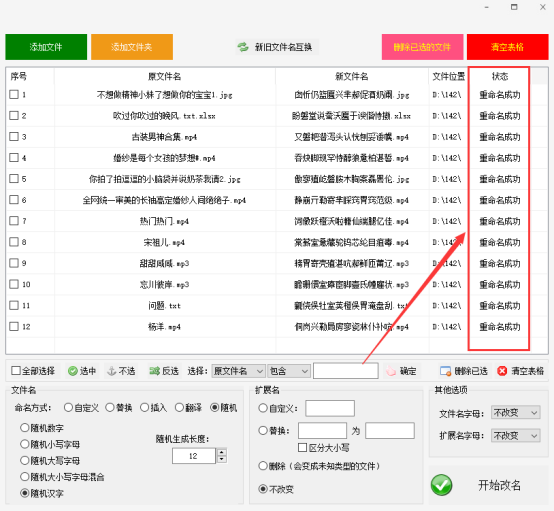
Task: Click the pink eraser 确定 icon
Action: coord(390,371)
